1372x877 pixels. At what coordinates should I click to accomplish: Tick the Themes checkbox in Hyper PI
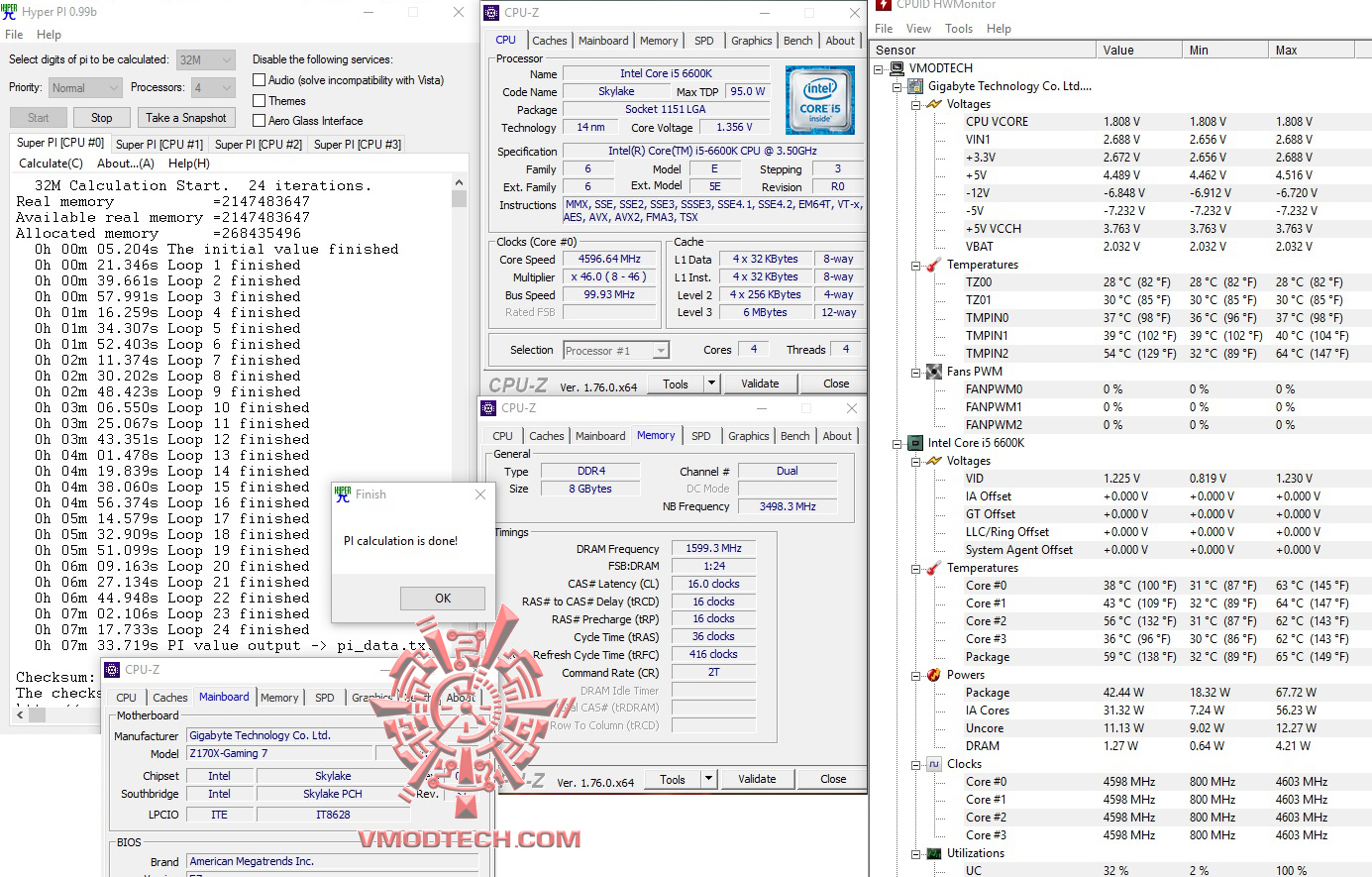(x=260, y=101)
